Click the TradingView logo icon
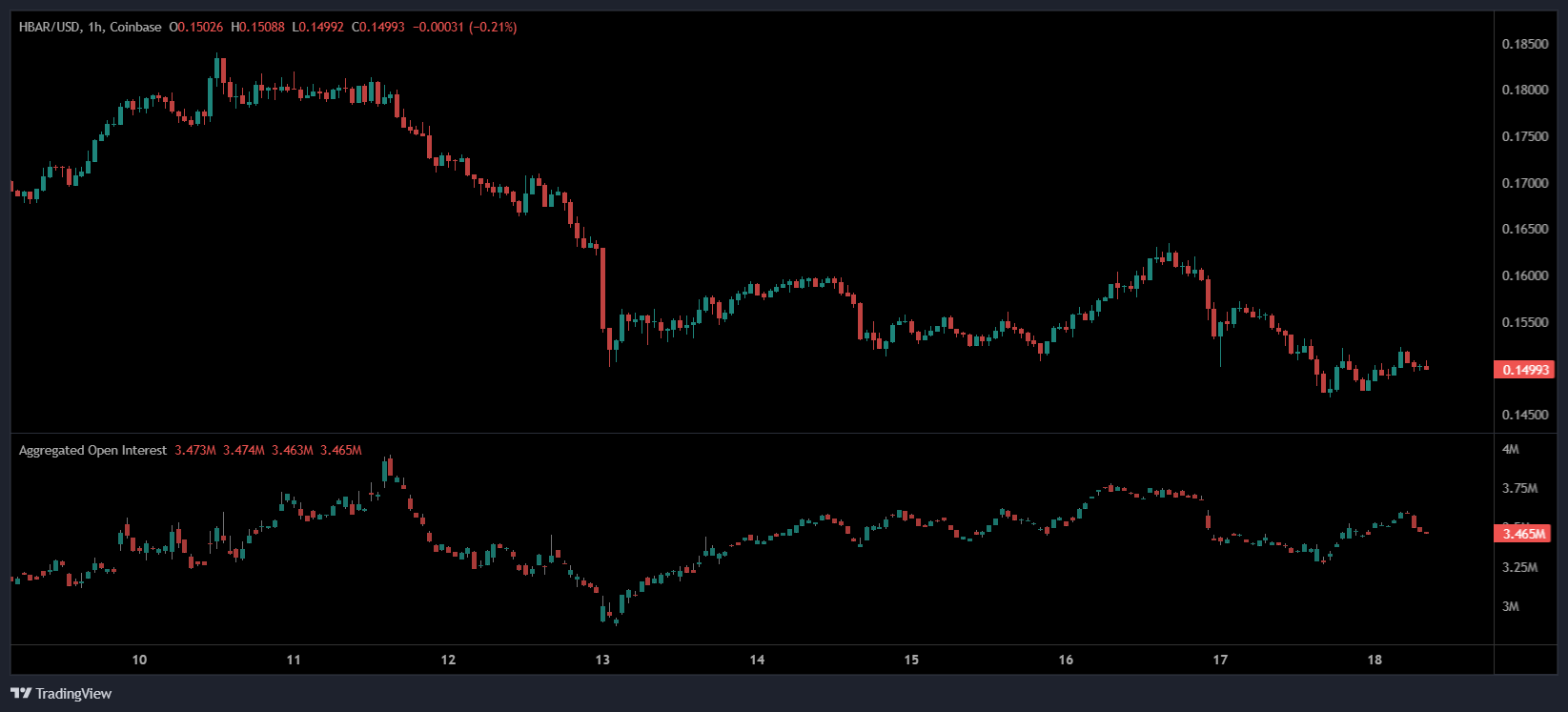1568x712 pixels. pos(21,693)
